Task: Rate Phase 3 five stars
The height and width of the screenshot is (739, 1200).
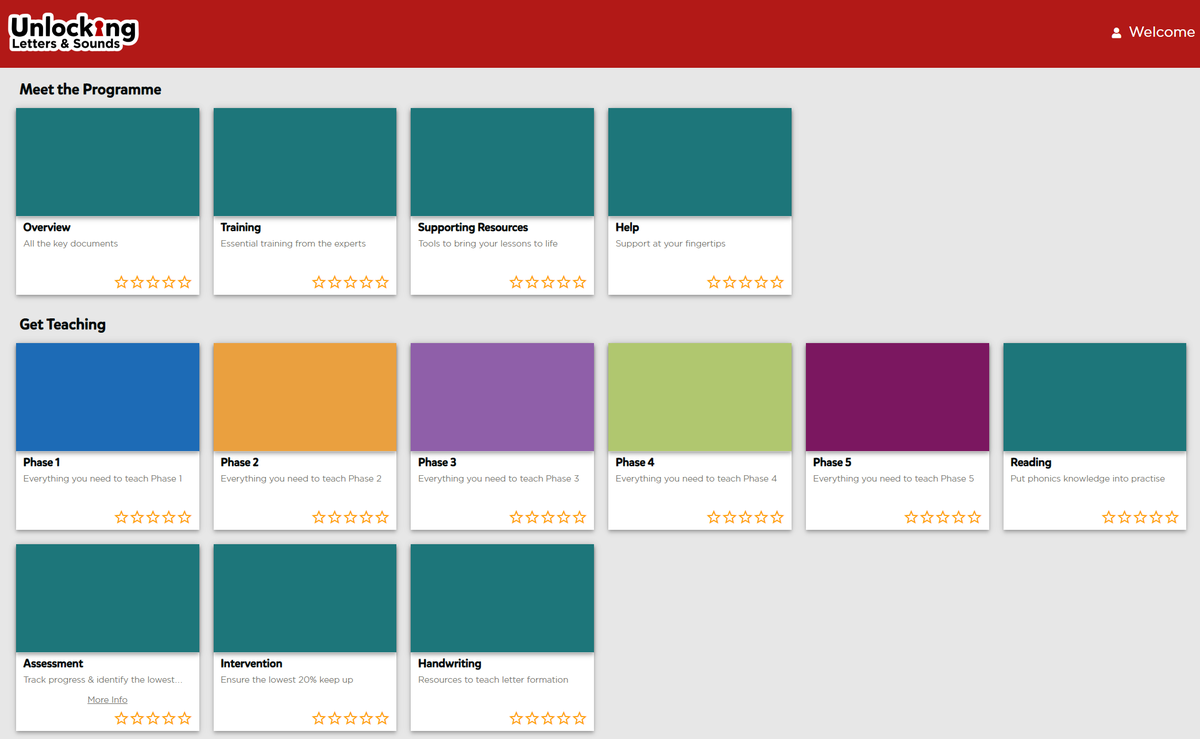Action: pyautogui.click(x=580, y=518)
